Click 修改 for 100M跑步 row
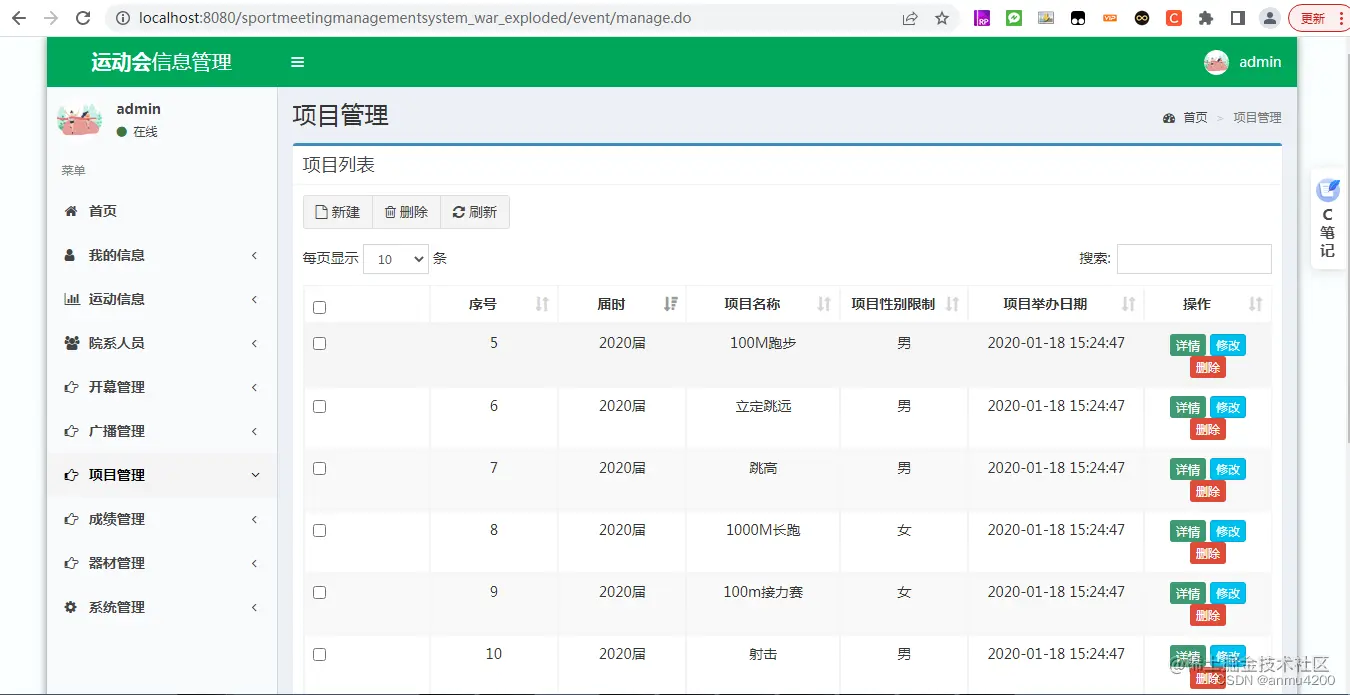Viewport: 1350px width, 695px height. 1228,345
